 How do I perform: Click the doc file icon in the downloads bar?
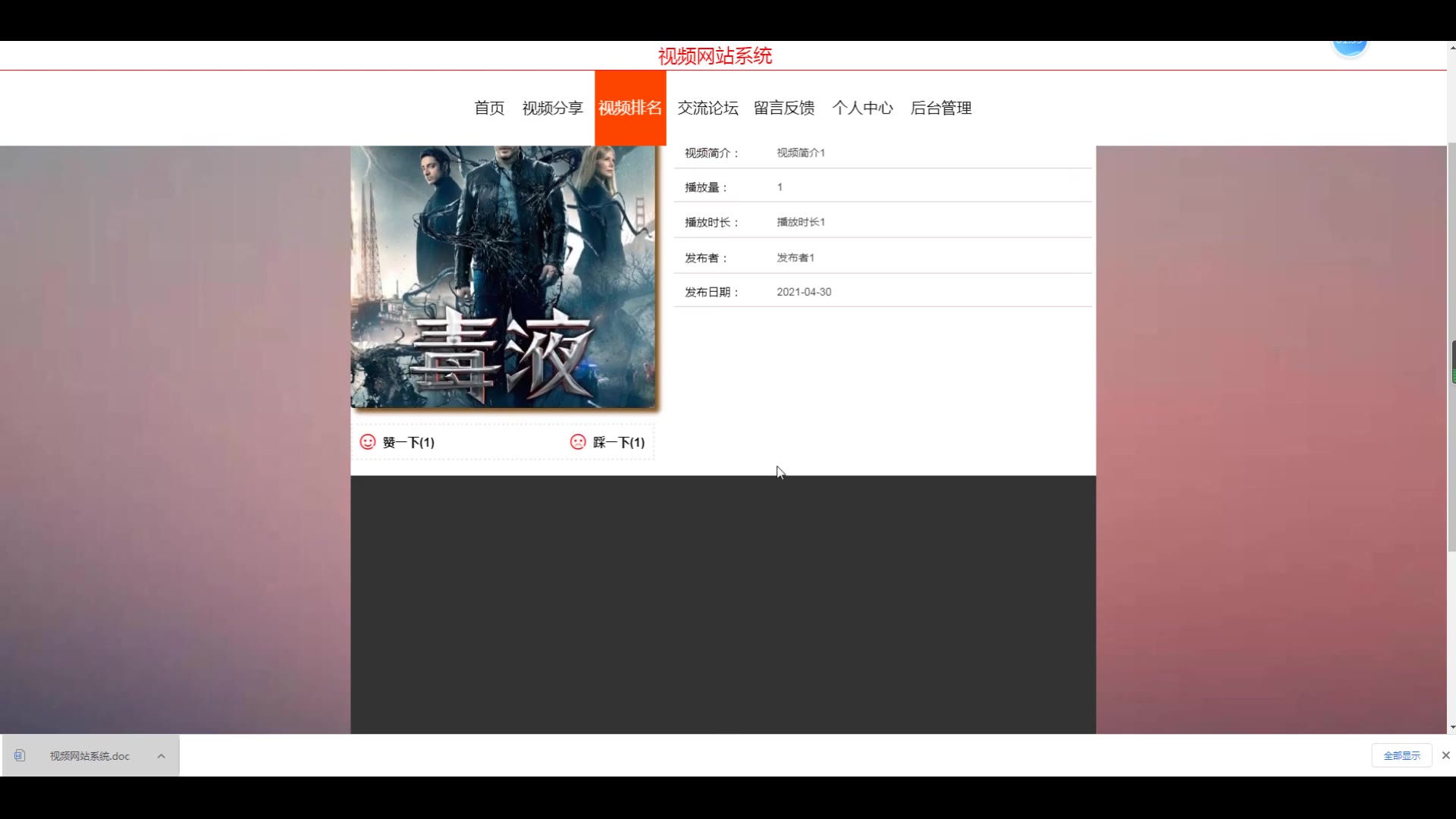click(x=20, y=755)
